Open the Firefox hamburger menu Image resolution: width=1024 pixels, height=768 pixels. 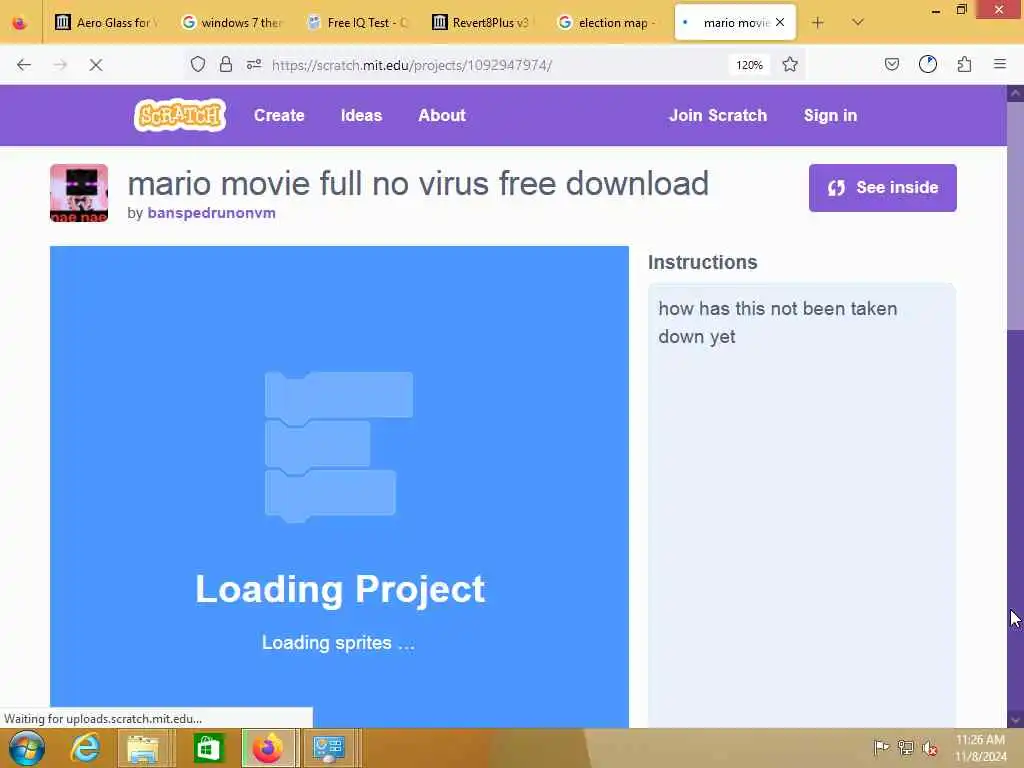click(1000, 64)
